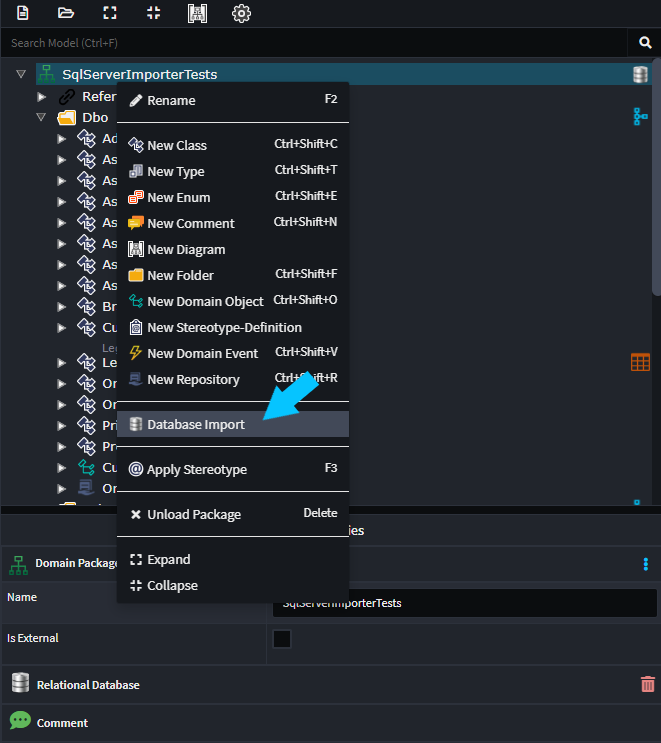
Task: Select Rename in context menu
Action: 233,100
